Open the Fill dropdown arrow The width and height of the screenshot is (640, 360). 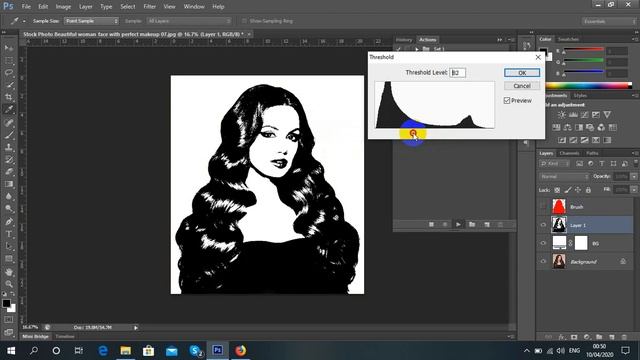tap(634, 190)
